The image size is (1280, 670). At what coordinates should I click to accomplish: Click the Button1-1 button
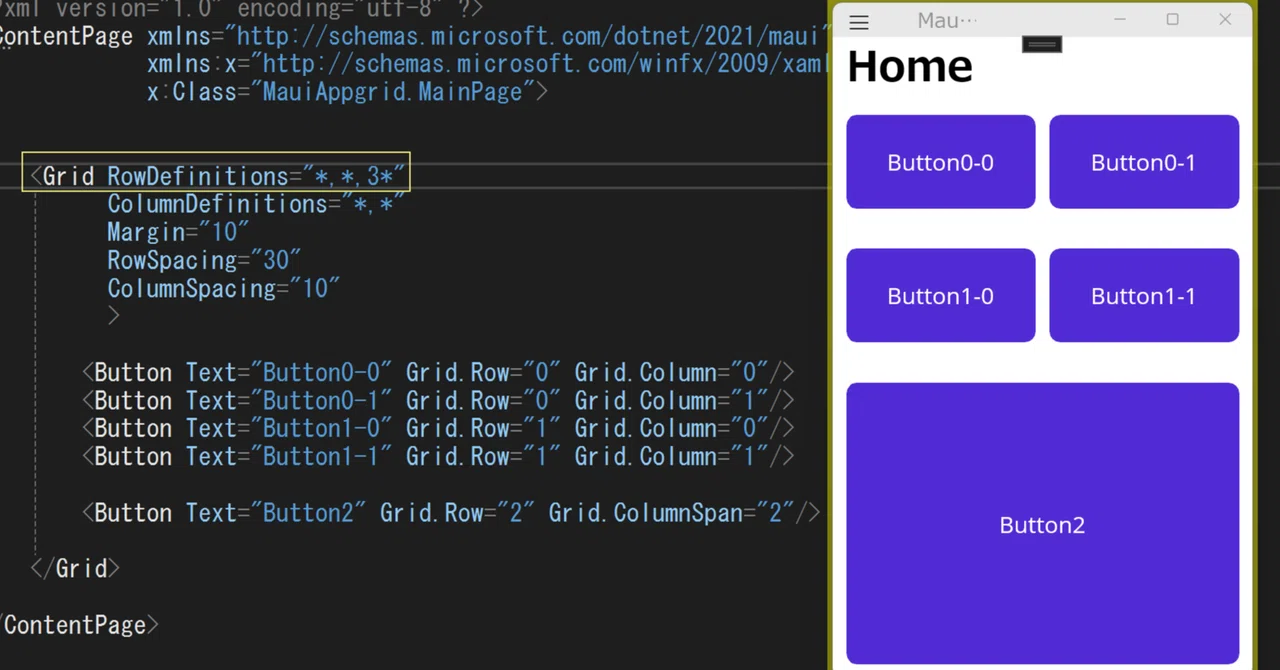(1144, 295)
